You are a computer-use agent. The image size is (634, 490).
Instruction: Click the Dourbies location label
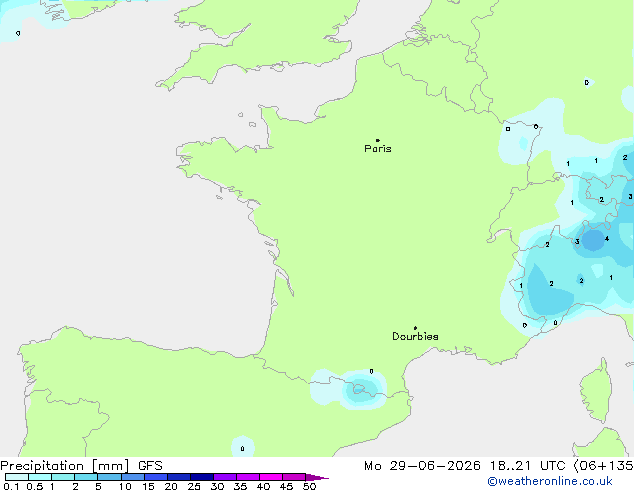pos(415,336)
